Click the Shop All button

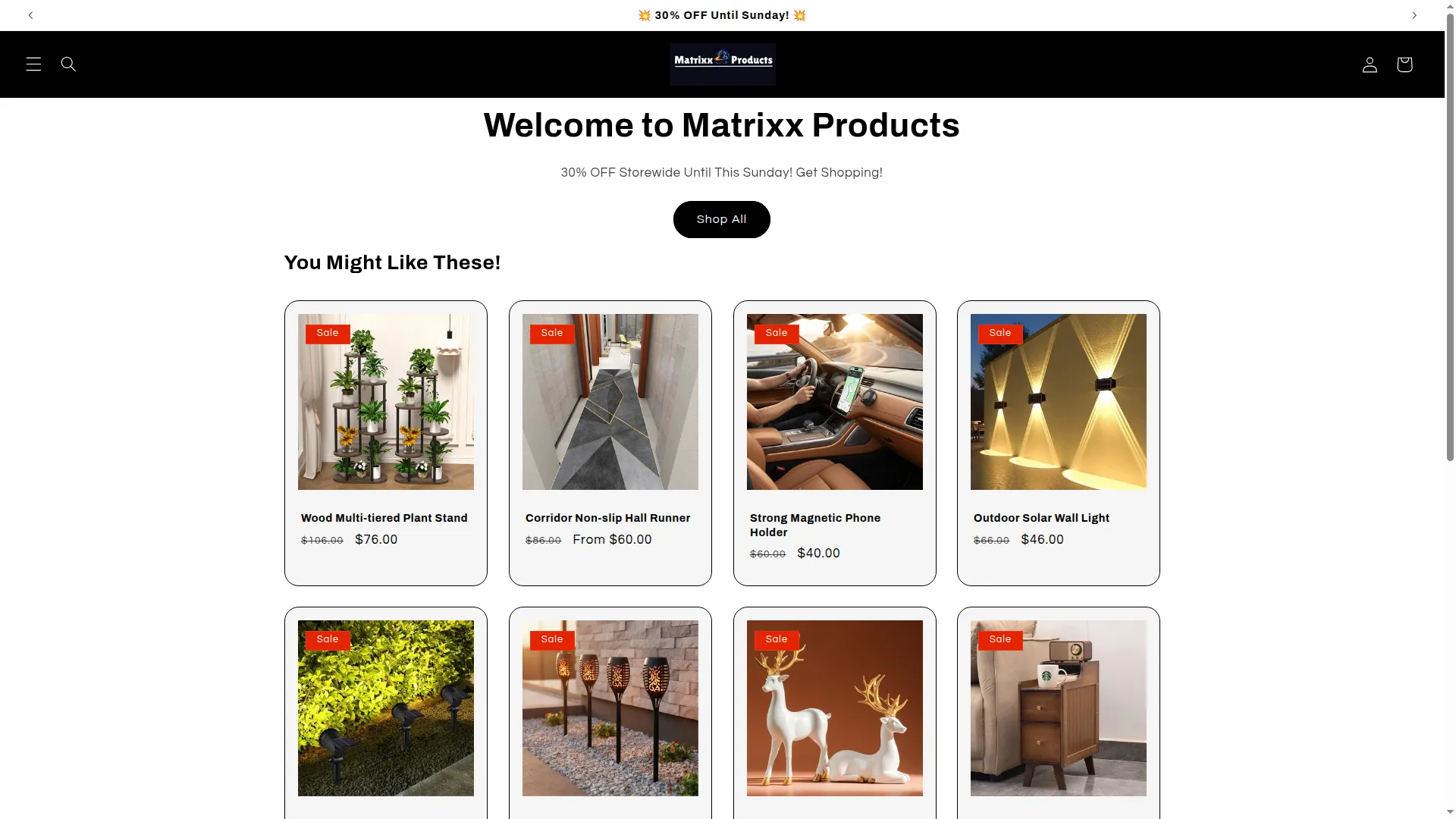[x=722, y=219]
